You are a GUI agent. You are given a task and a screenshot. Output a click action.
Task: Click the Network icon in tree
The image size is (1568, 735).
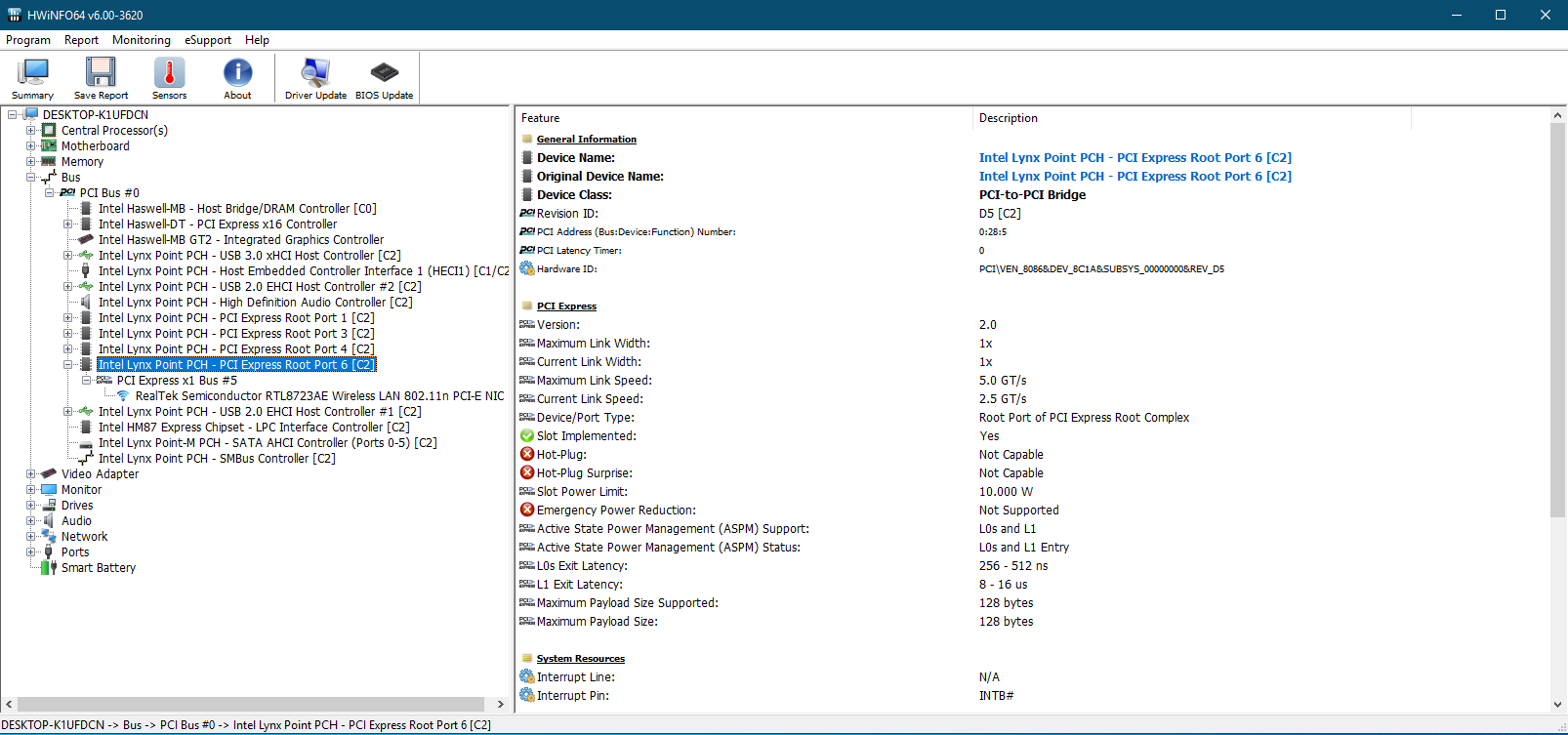click(x=49, y=537)
